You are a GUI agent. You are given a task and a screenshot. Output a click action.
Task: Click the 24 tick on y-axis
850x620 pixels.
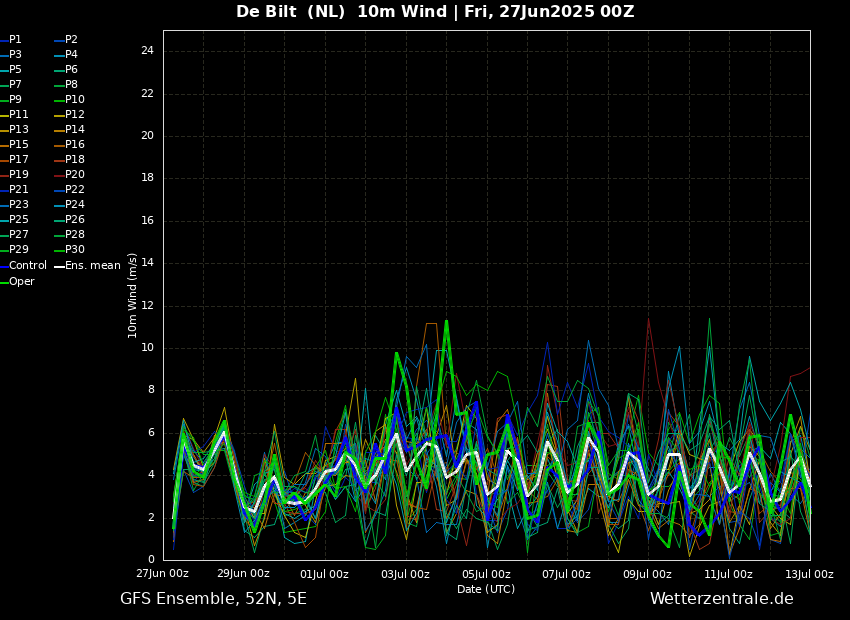tap(147, 51)
